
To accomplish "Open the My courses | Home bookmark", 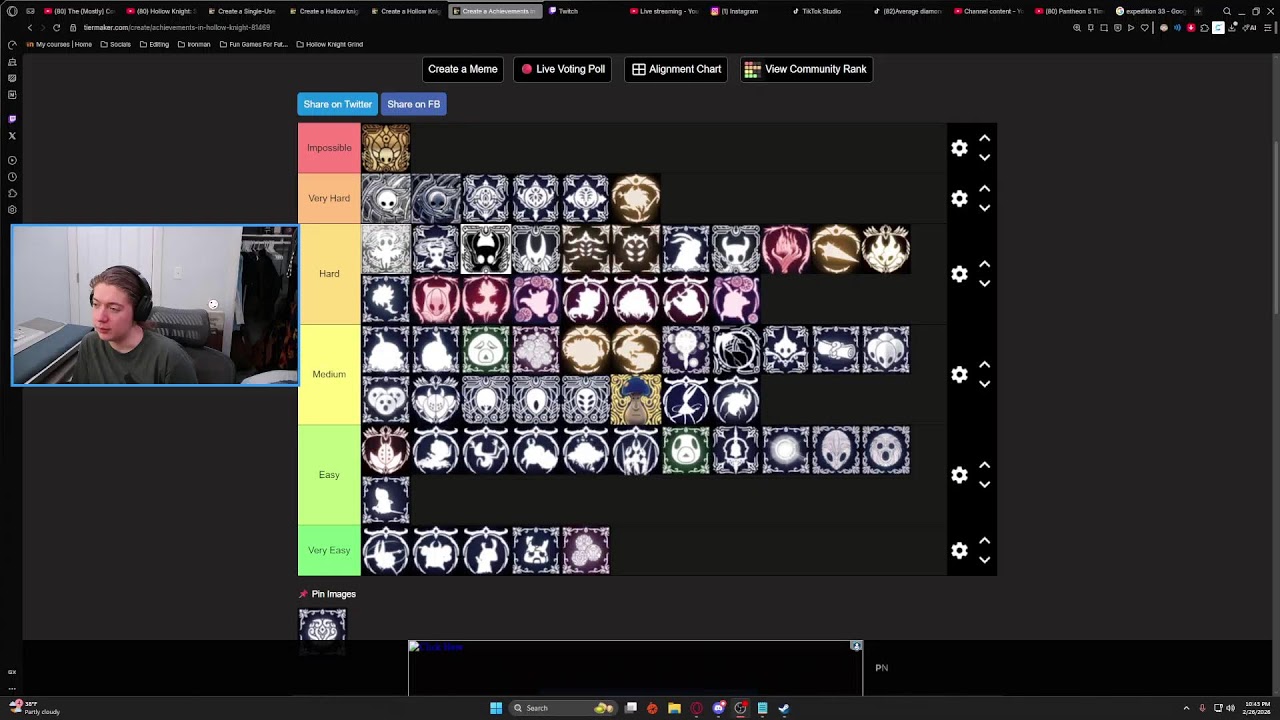I will pos(59,44).
